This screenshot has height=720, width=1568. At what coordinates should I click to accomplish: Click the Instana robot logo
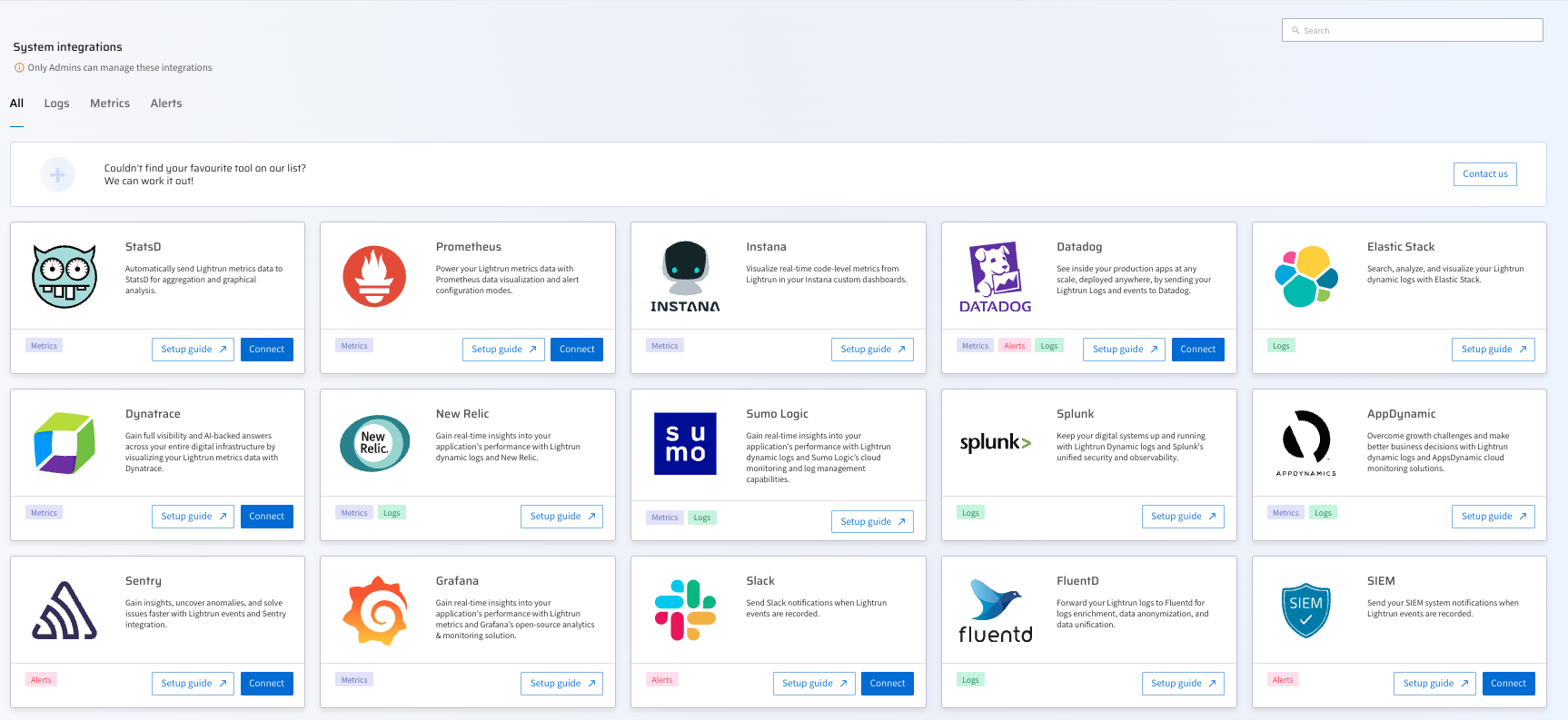pos(685,277)
